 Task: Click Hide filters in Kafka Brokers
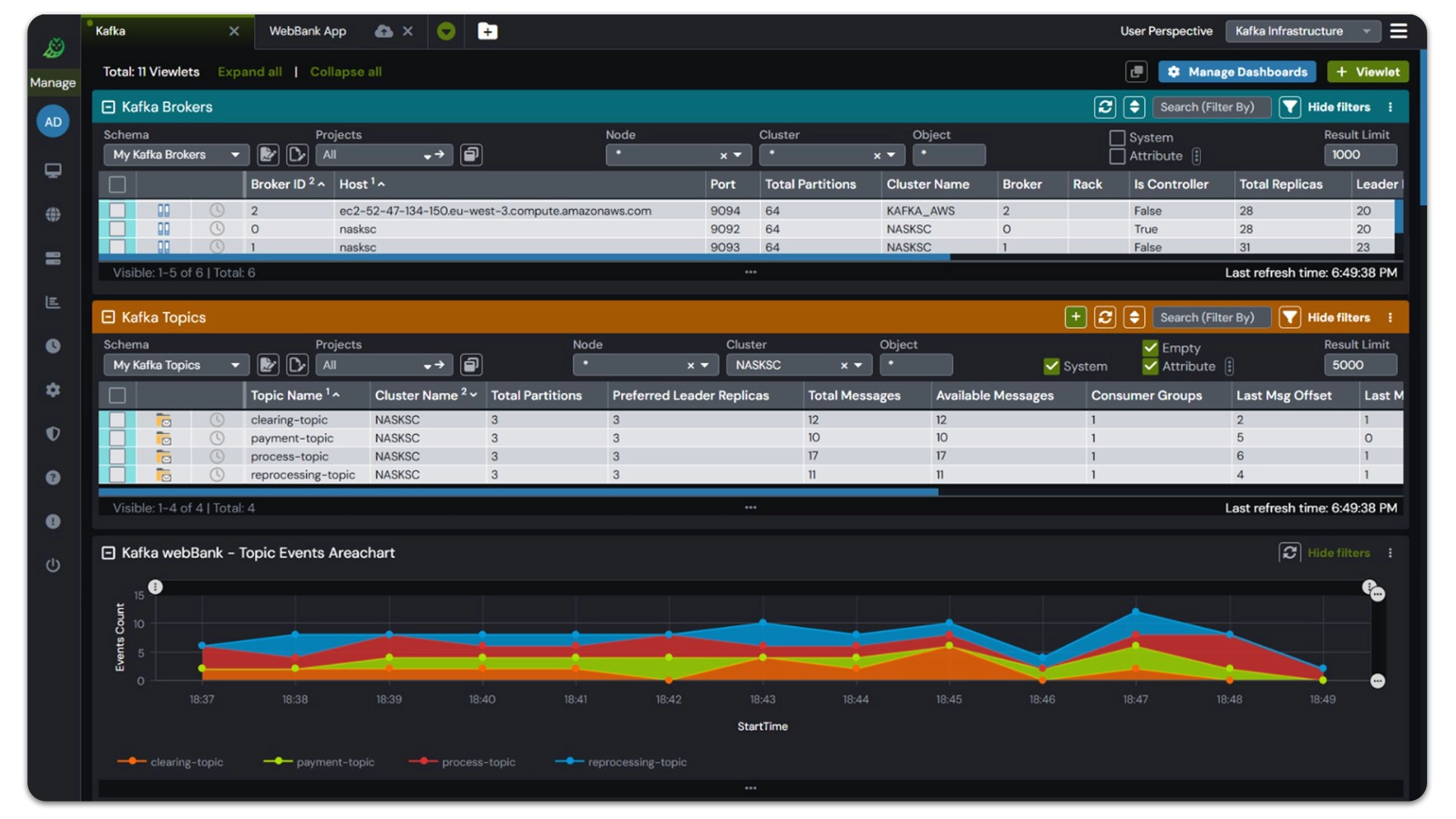(x=1338, y=107)
